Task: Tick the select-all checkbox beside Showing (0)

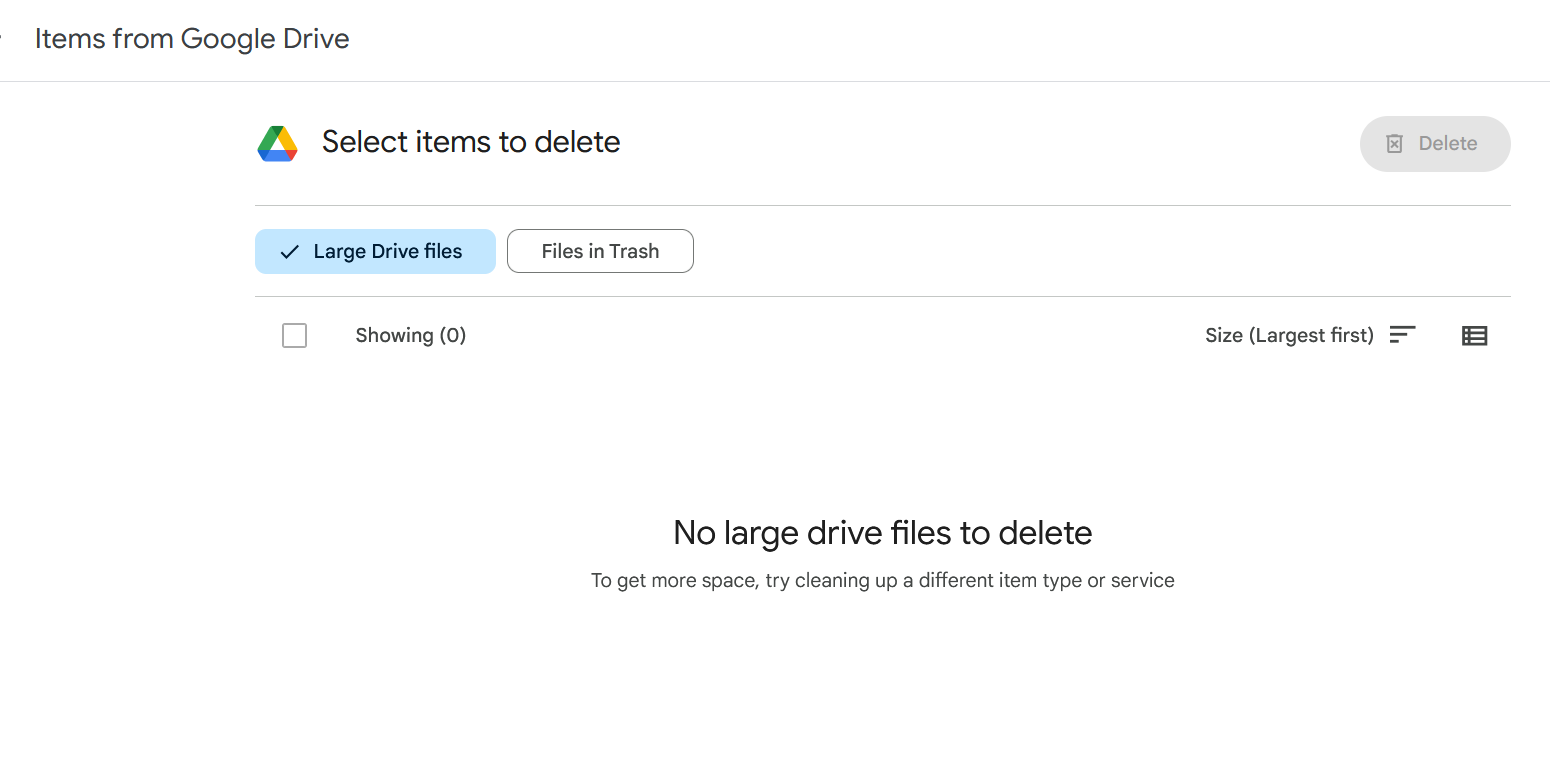Action: 294,336
